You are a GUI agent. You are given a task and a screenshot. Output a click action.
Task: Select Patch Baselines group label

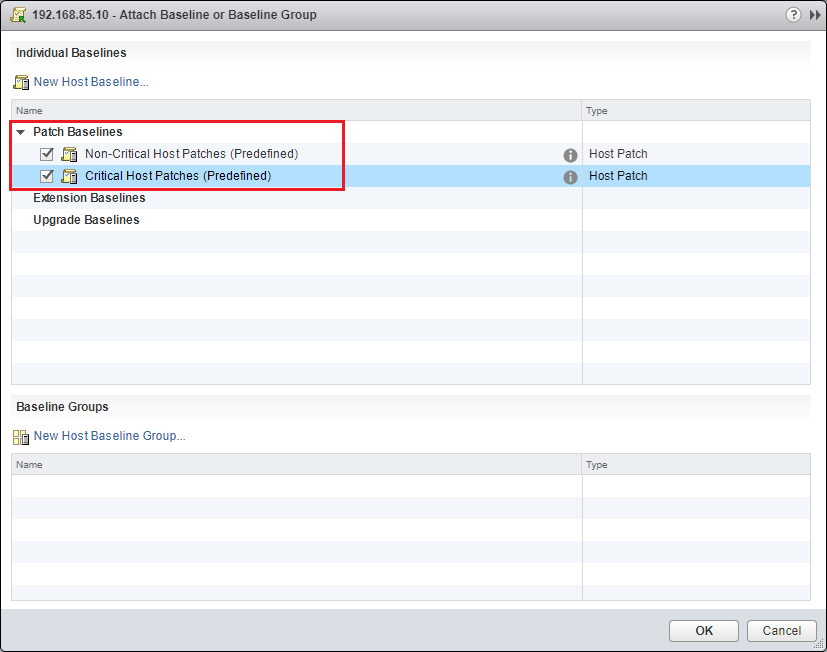78,131
